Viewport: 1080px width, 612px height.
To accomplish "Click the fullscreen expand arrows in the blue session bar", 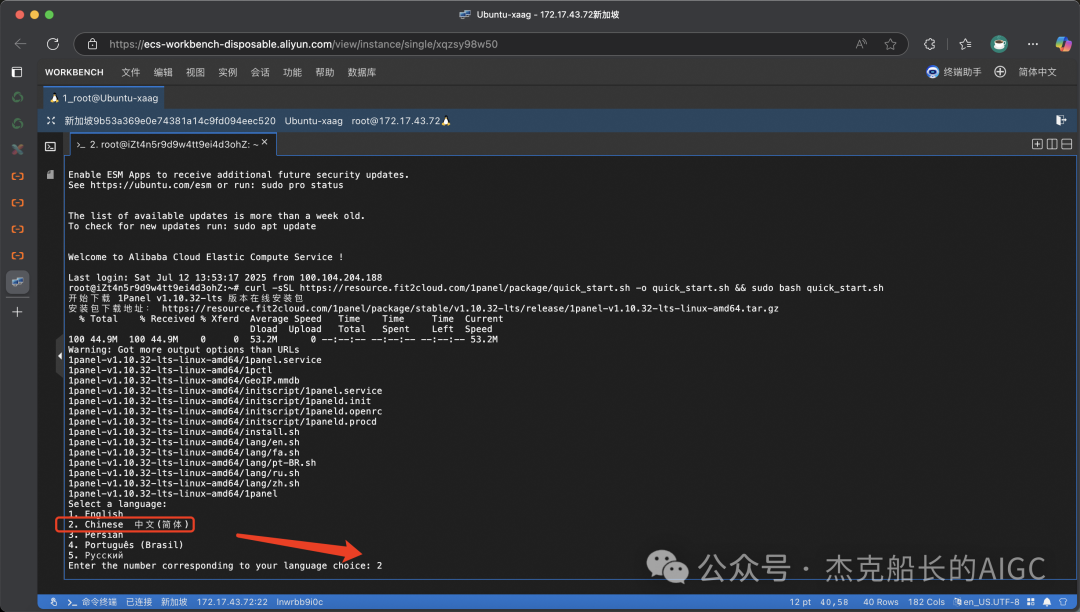I will coord(51,120).
